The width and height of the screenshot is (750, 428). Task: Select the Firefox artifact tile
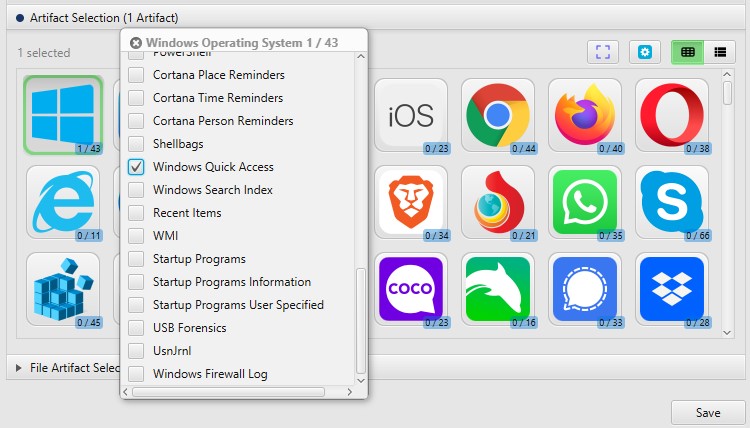pos(585,115)
